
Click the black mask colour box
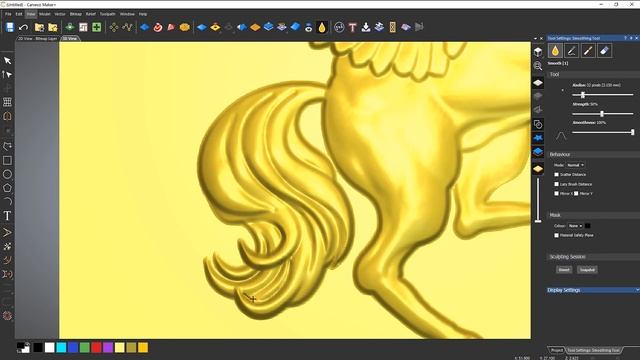588,226
